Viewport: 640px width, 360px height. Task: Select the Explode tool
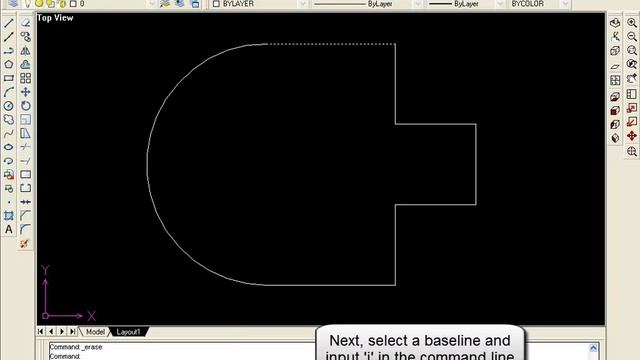tap(25, 244)
